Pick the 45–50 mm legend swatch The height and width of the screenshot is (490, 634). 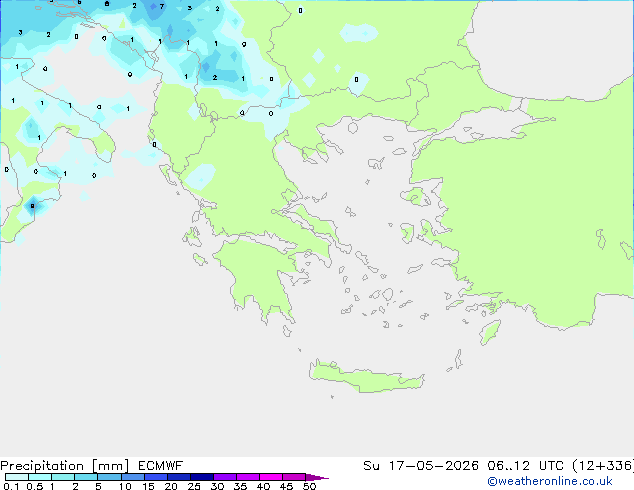coord(294,477)
